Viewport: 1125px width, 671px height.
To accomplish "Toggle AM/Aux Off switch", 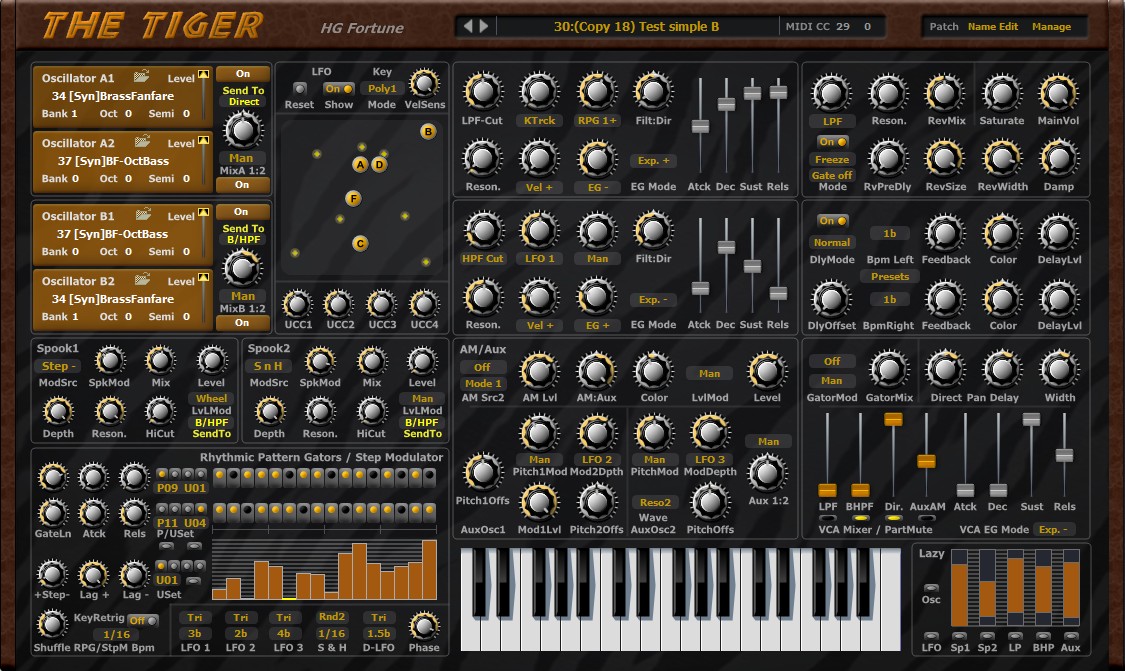I will (x=482, y=367).
